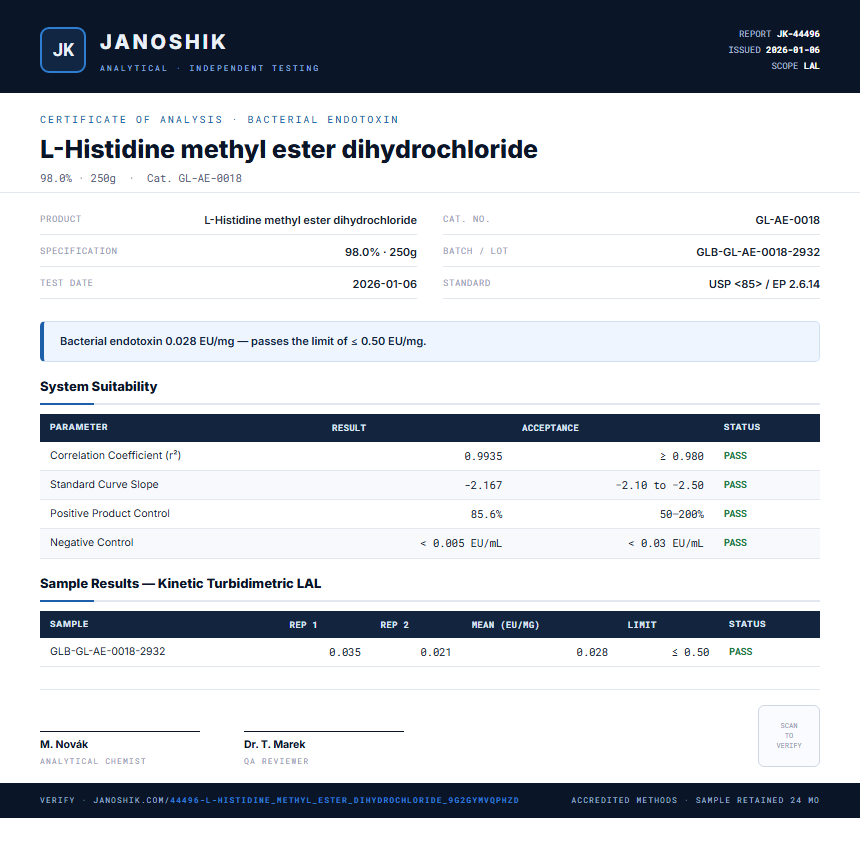Click the M. Novák signature name

(x=64, y=745)
